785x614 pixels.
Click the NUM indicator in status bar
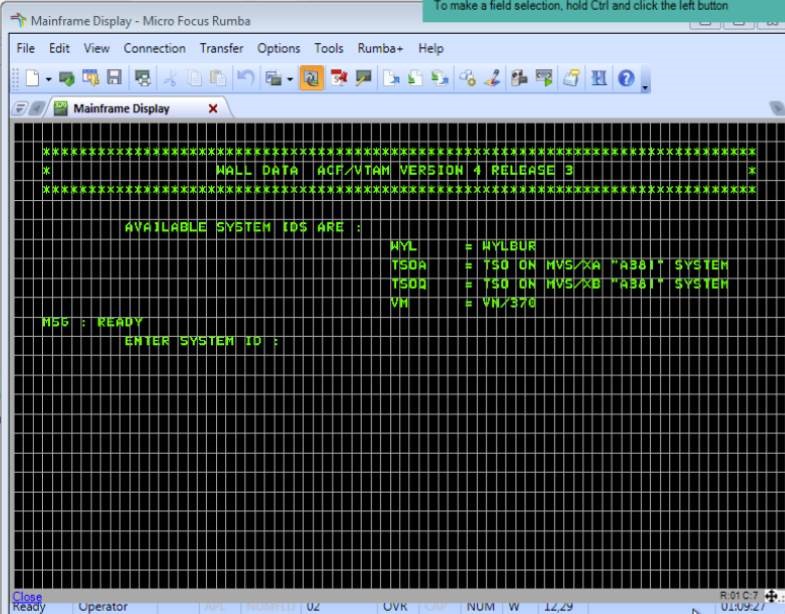[481, 607]
